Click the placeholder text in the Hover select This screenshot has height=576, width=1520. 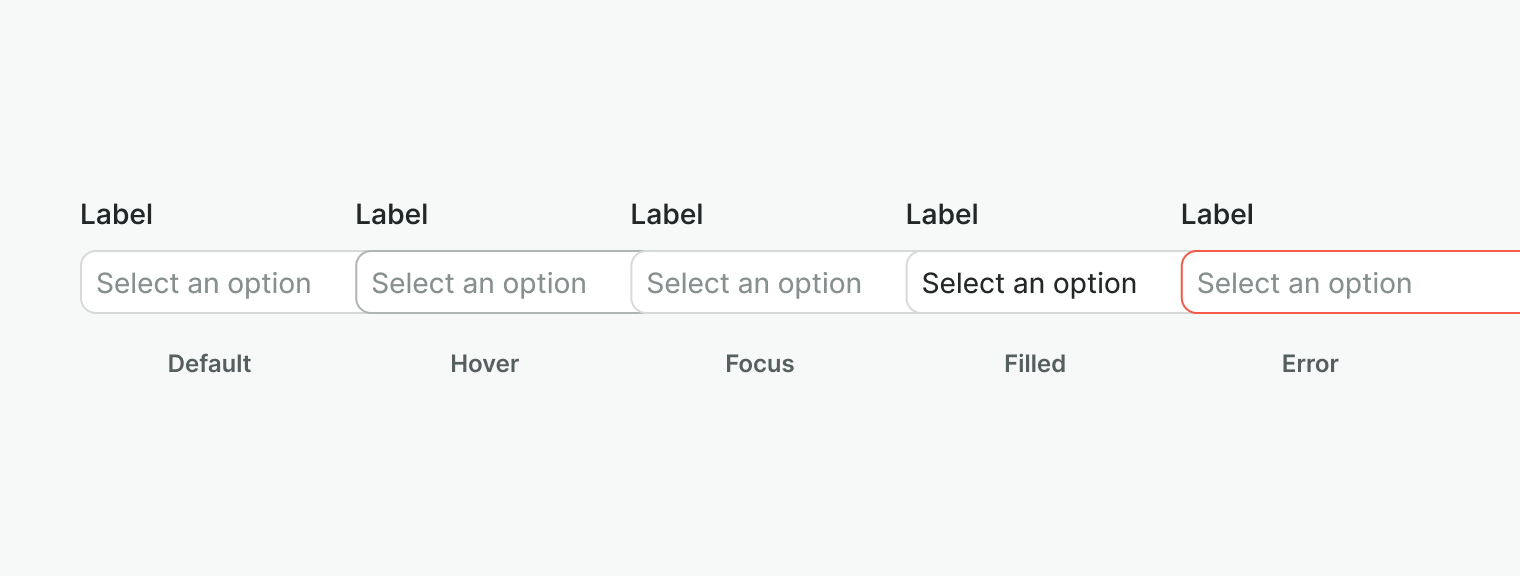pos(477,283)
